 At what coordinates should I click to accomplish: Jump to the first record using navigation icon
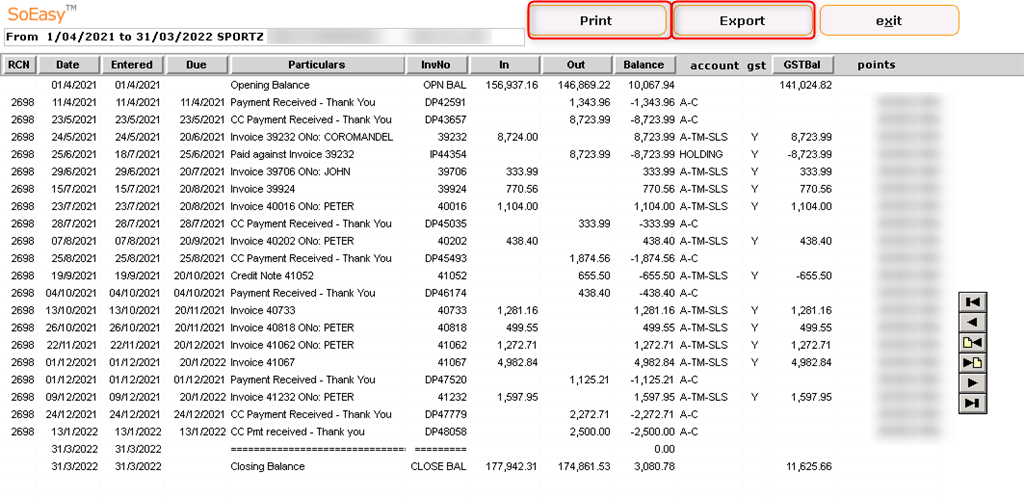(972, 302)
